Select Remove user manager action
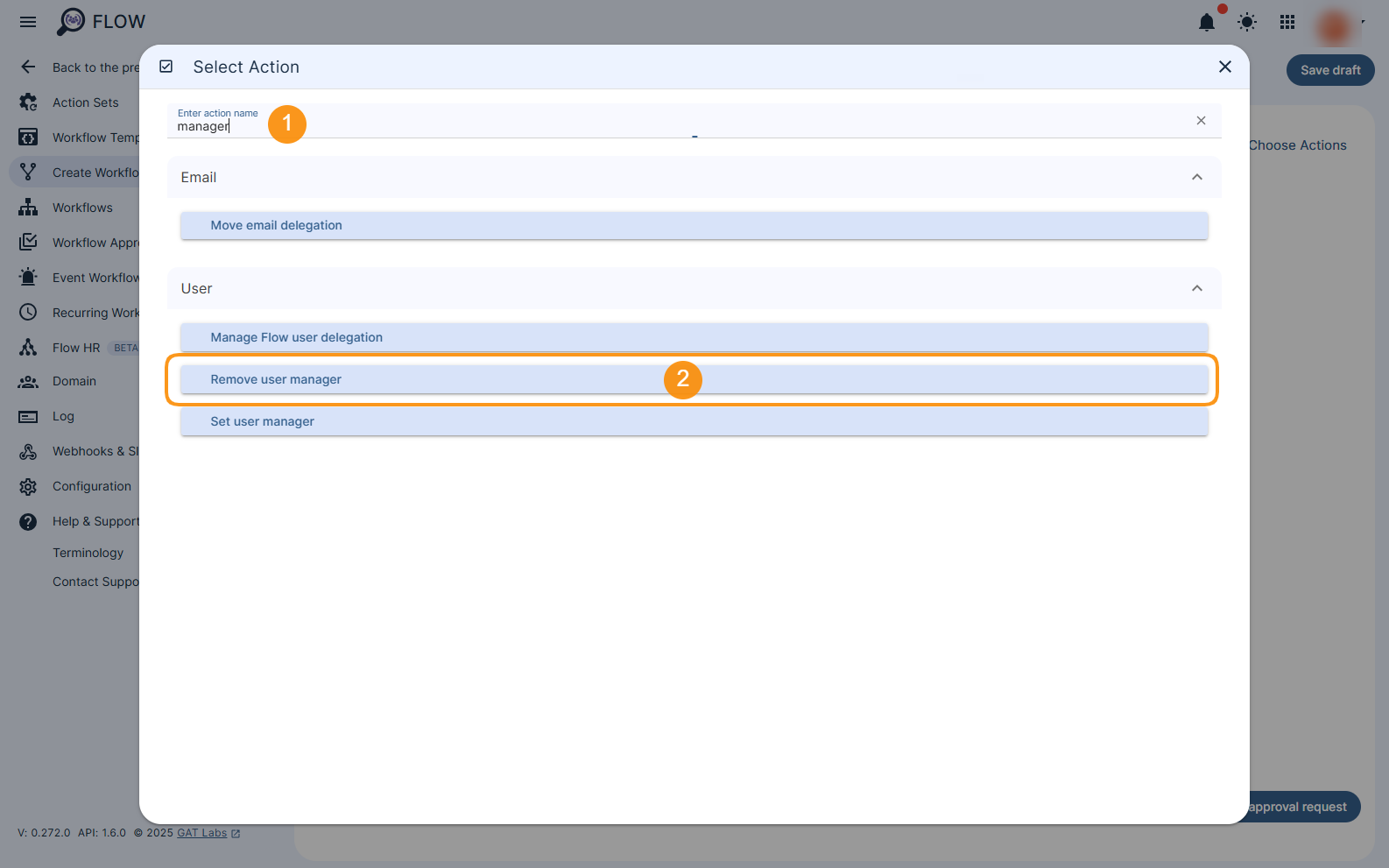This screenshot has height=868, width=1389. (694, 379)
